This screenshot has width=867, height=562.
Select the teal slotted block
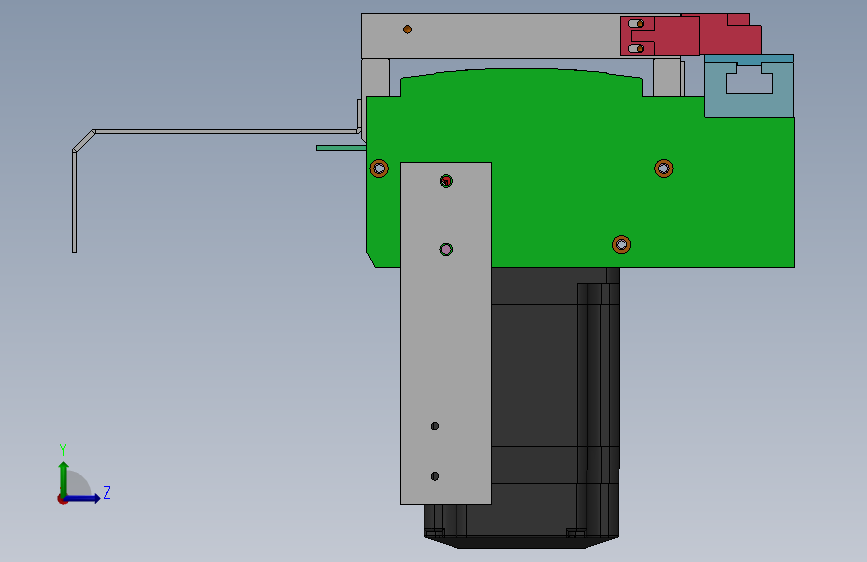coord(749,86)
